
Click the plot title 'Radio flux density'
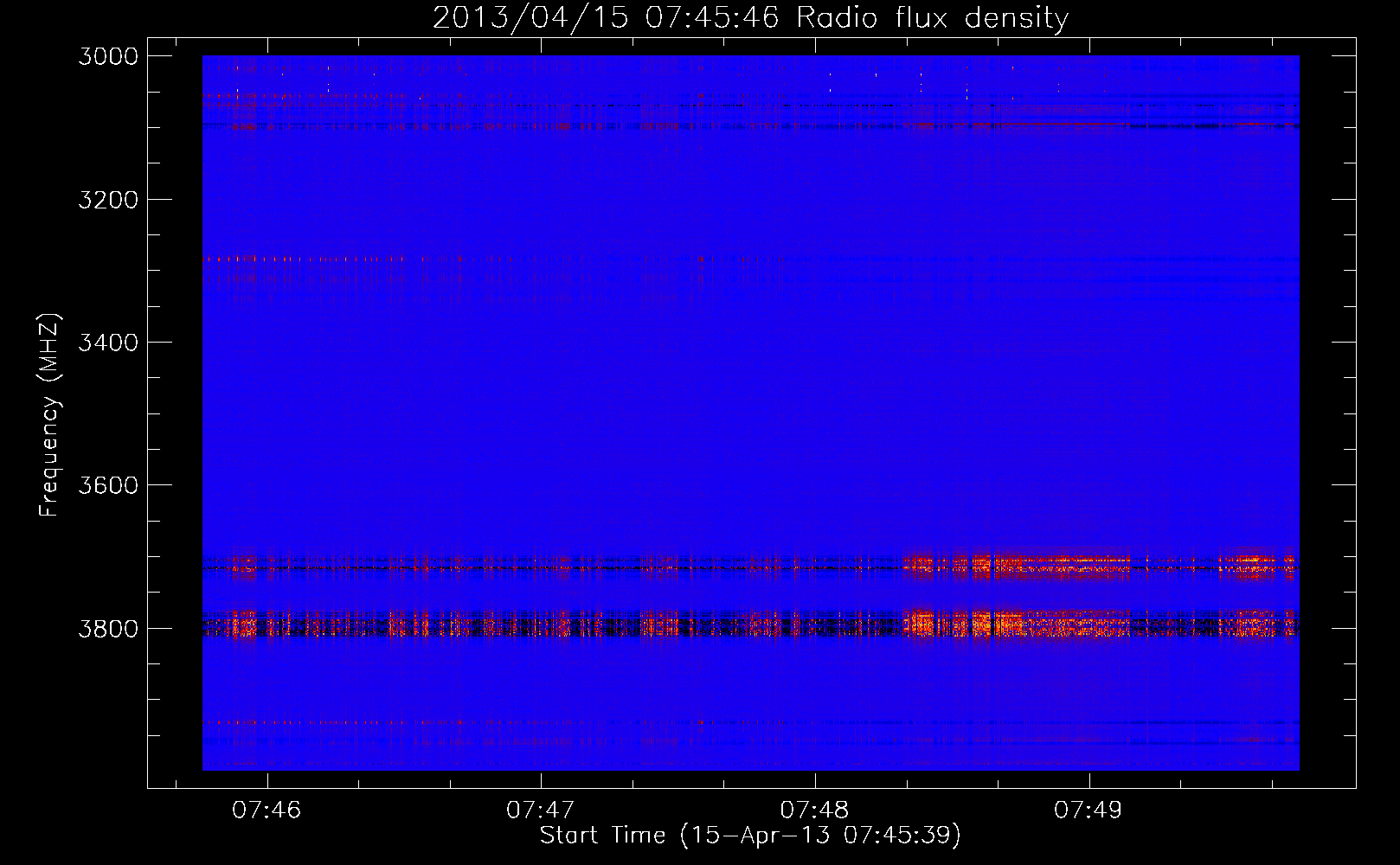[933, 18]
